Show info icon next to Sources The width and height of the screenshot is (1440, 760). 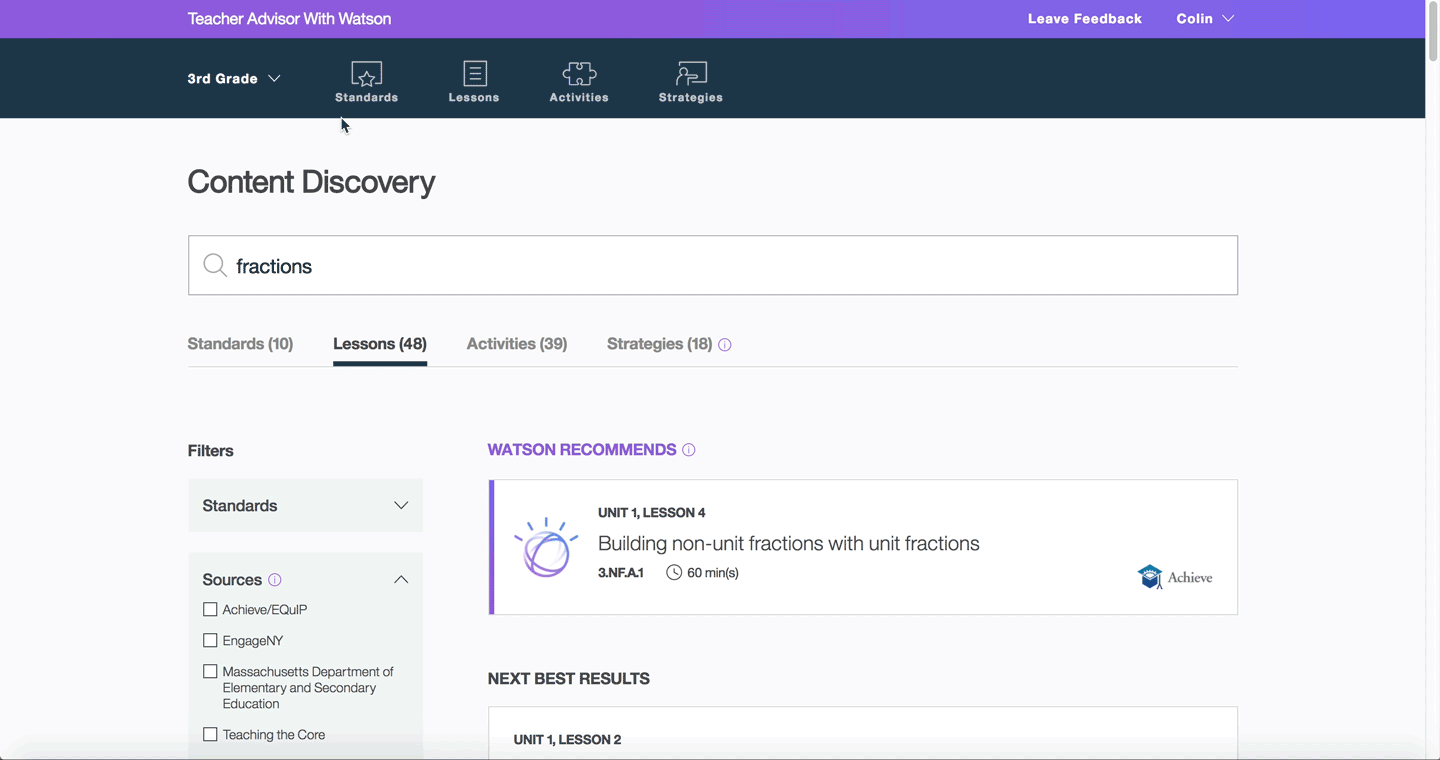(275, 580)
